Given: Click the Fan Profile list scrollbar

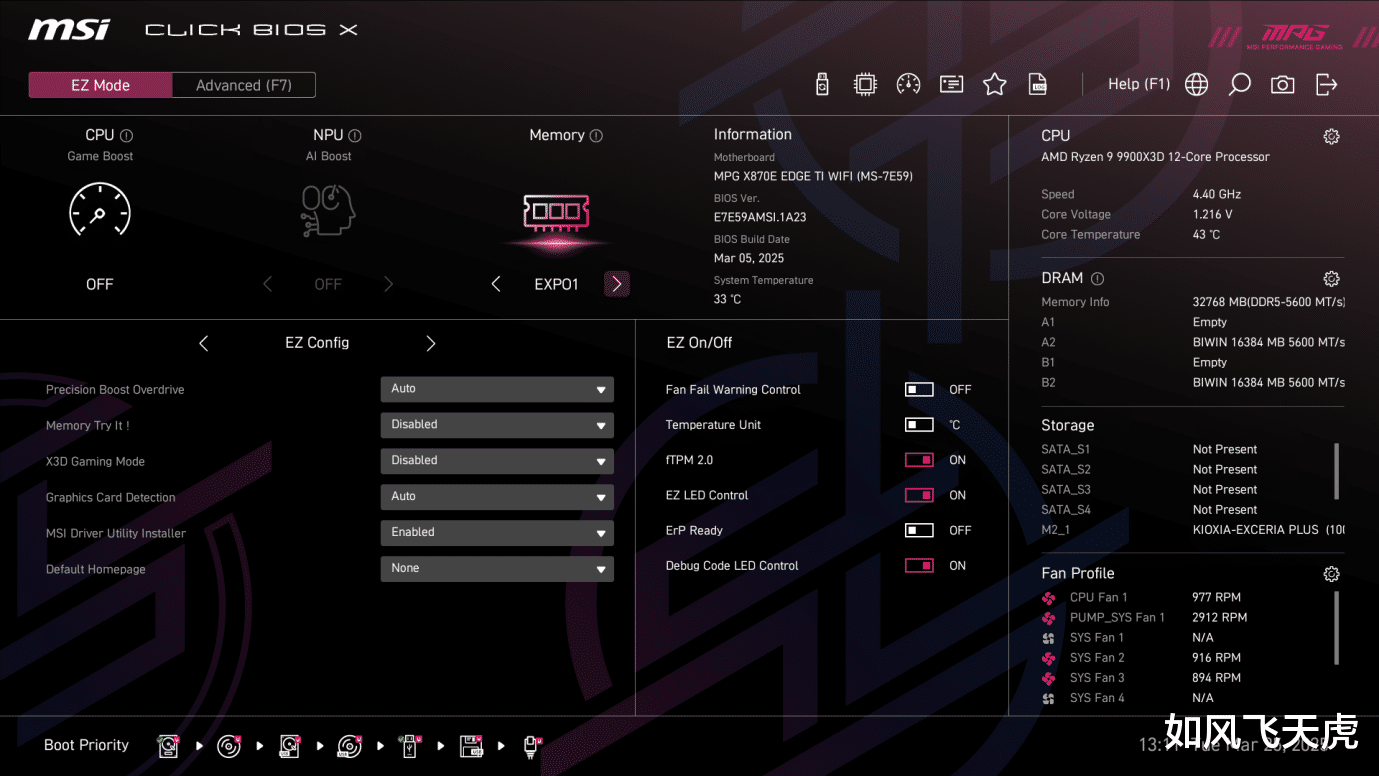Looking at the screenshot, I should 1337,628.
